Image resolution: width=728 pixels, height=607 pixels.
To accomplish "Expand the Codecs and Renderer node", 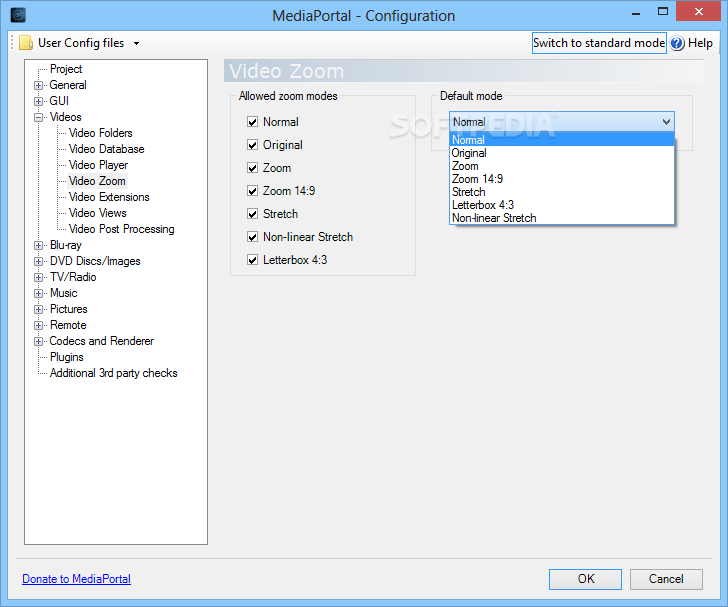I will [x=39, y=341].
